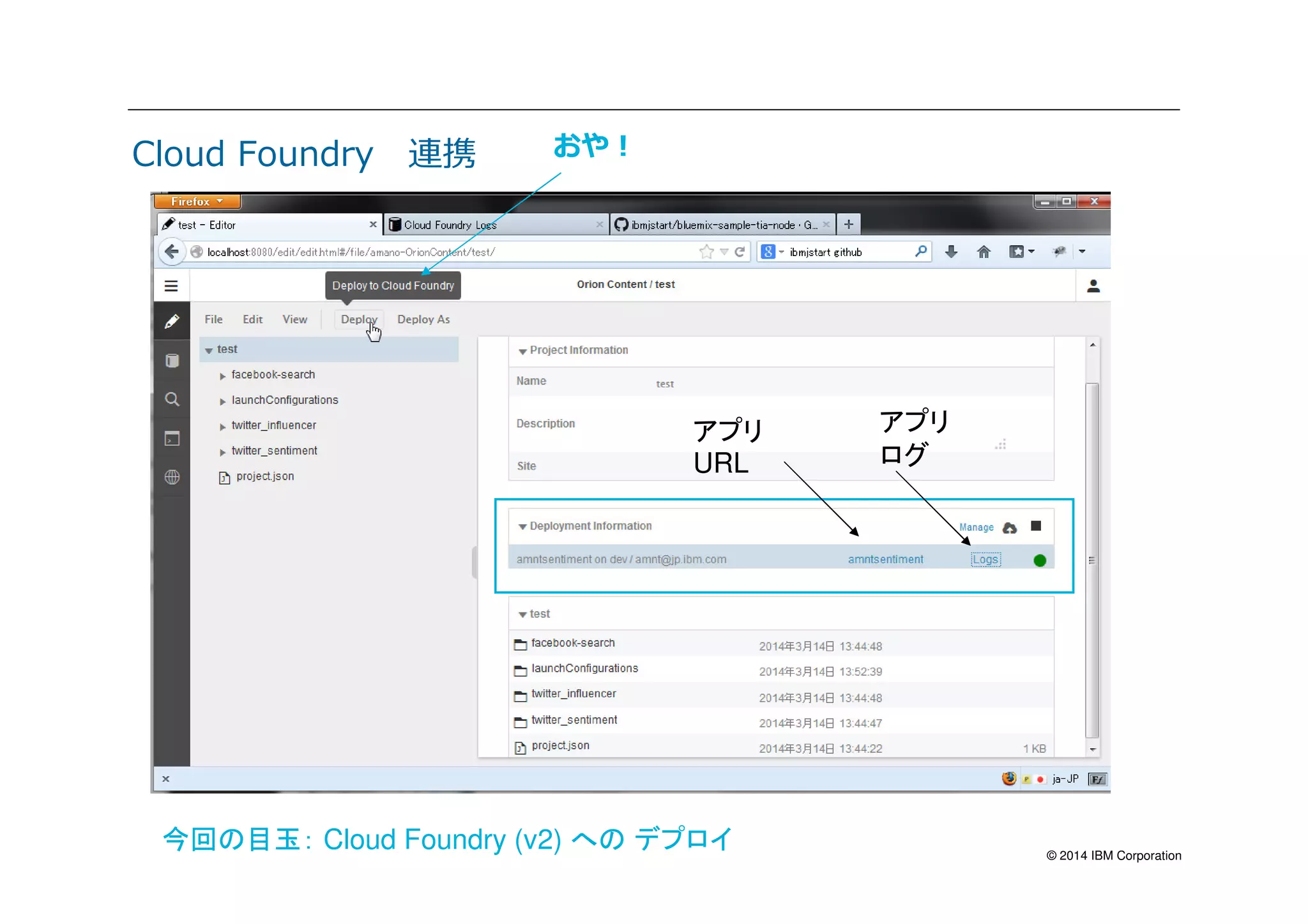The height and width of the screenshot is (924, 1308).
Task: Open the View menu
Action: [x=294, y=319]
